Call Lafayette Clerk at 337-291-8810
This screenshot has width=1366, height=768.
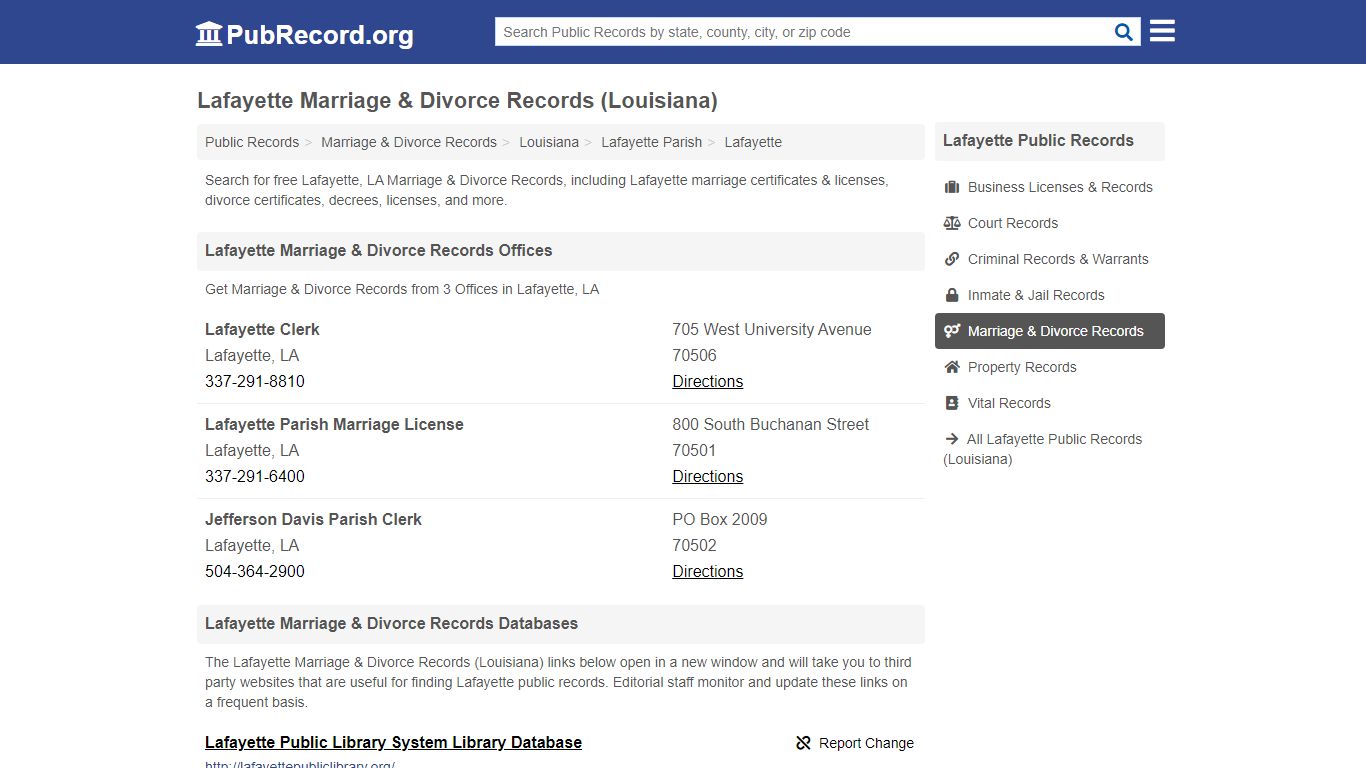click(x=255, y=381)
